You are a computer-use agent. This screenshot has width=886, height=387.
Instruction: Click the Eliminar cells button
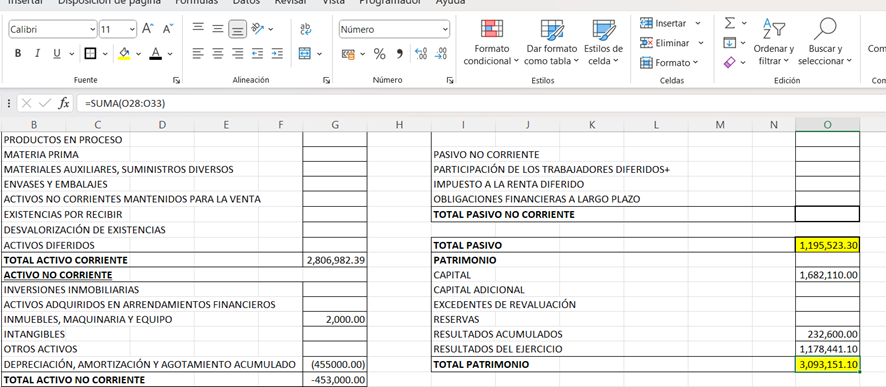[672, 43]
